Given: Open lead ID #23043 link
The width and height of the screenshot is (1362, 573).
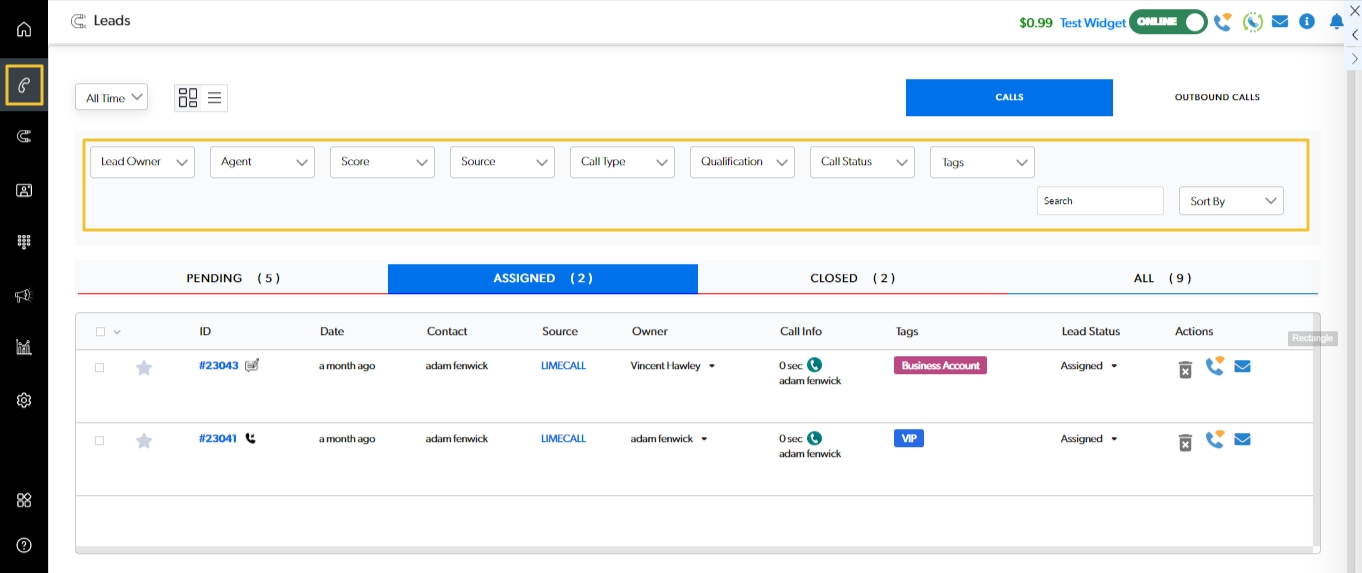Looking at the screenshot, I should tap(218, 366).
